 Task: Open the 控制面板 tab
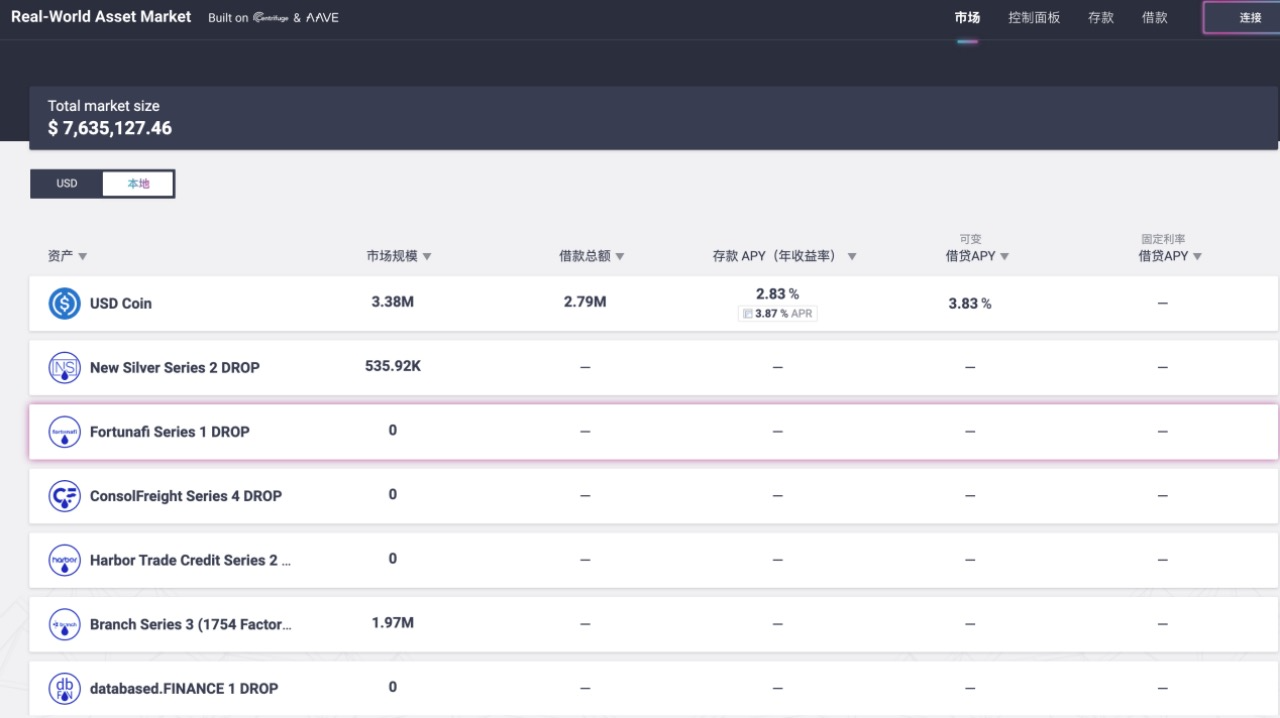click(x=1034, y=18)
